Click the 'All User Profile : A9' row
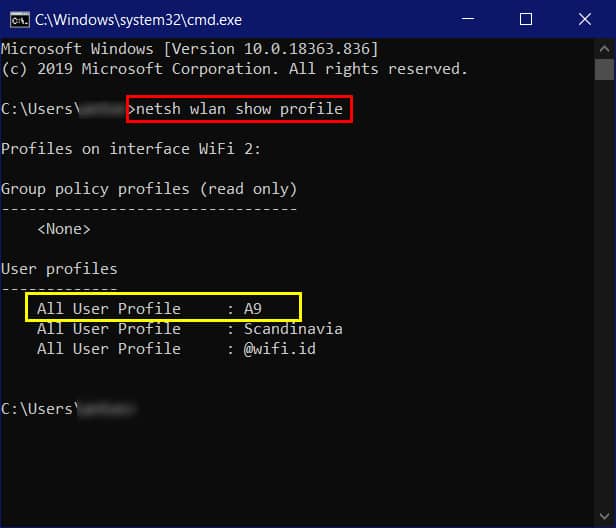The image size is (616, 528). point(149,309)
